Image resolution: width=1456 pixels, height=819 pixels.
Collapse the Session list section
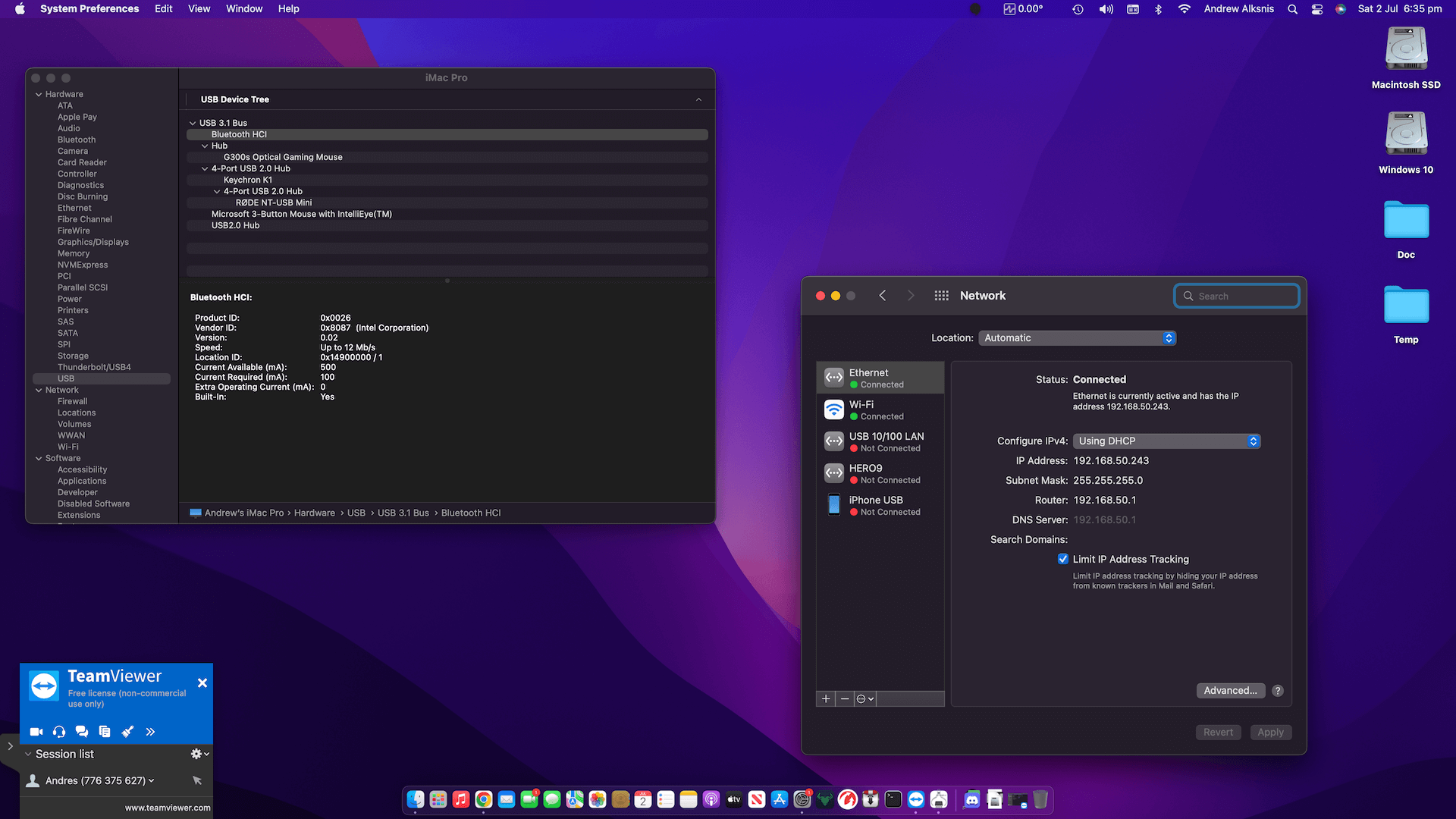point(28,754)
